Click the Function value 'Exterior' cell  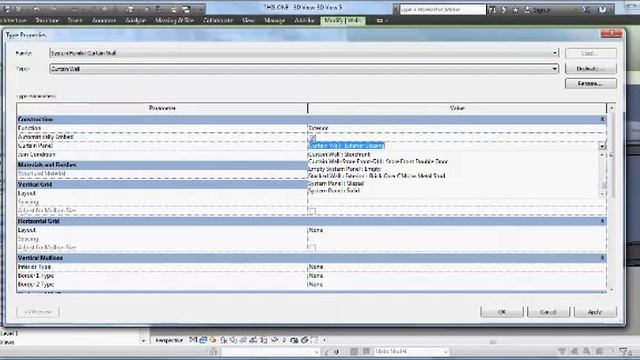[x=456, y=128]
